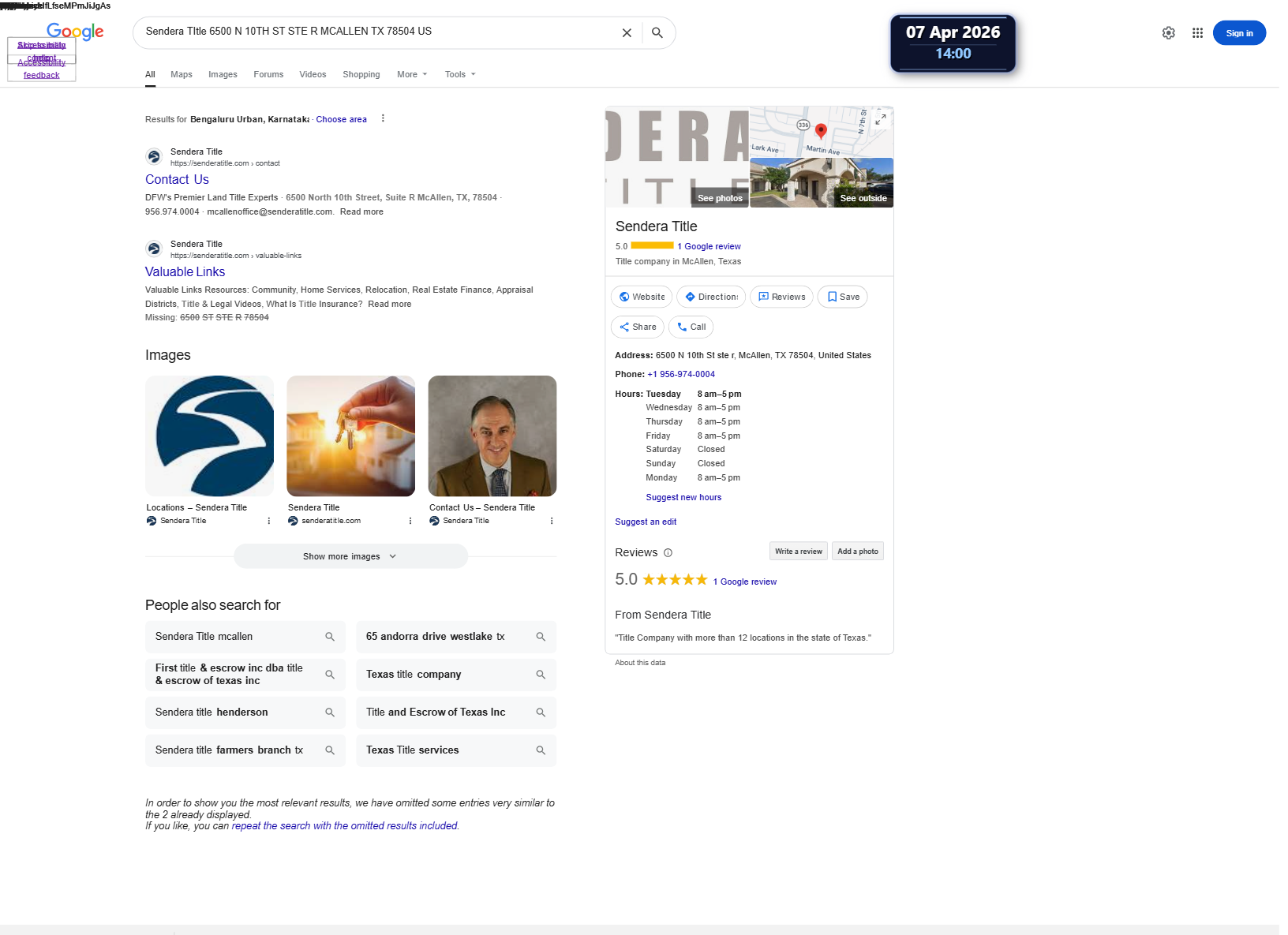
Task: Click the phone number +1 956-974-0004
Action: 681,375
